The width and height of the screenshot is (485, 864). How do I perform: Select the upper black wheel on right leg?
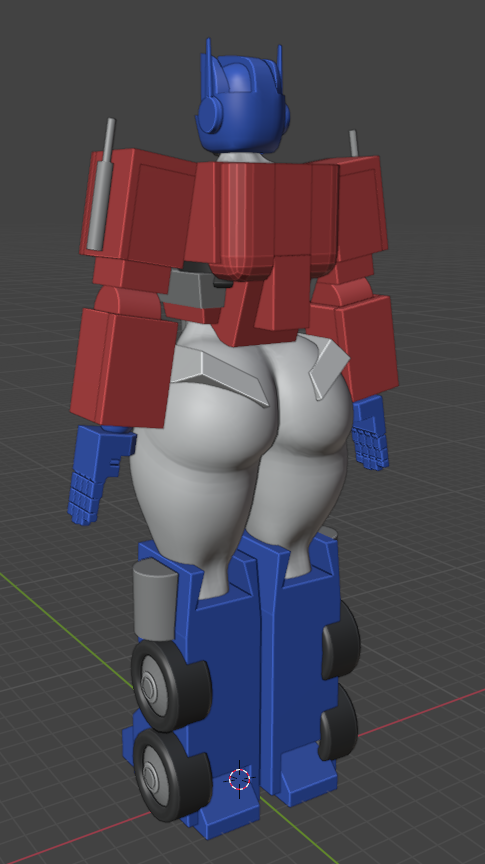point(340,639)
